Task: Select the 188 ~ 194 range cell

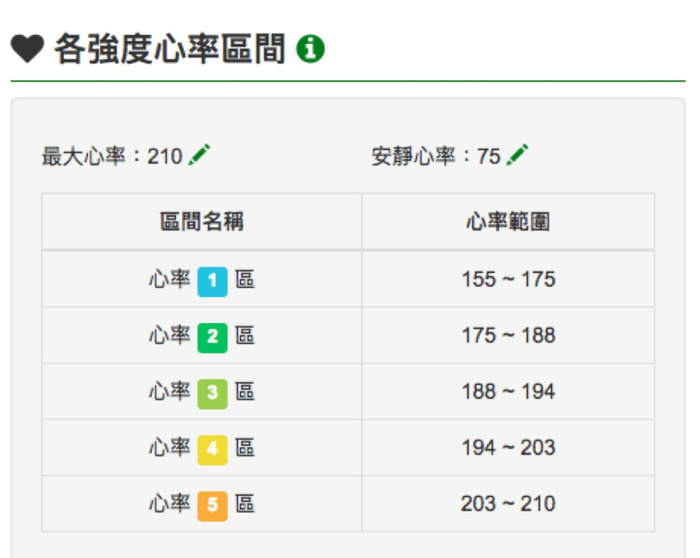Action: [508, 392]
